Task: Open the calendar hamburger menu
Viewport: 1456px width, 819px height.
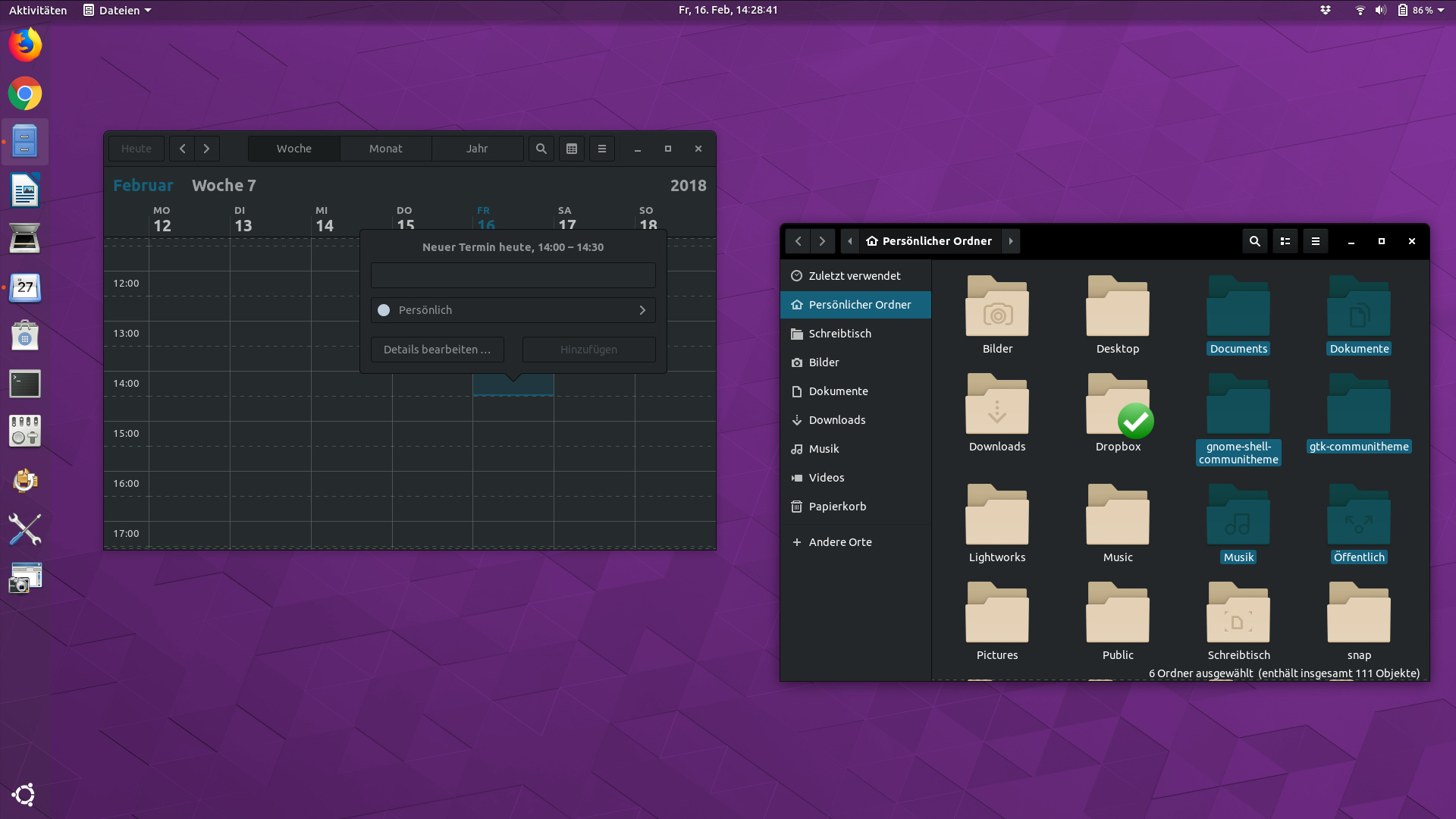Action: click(602, 149)
